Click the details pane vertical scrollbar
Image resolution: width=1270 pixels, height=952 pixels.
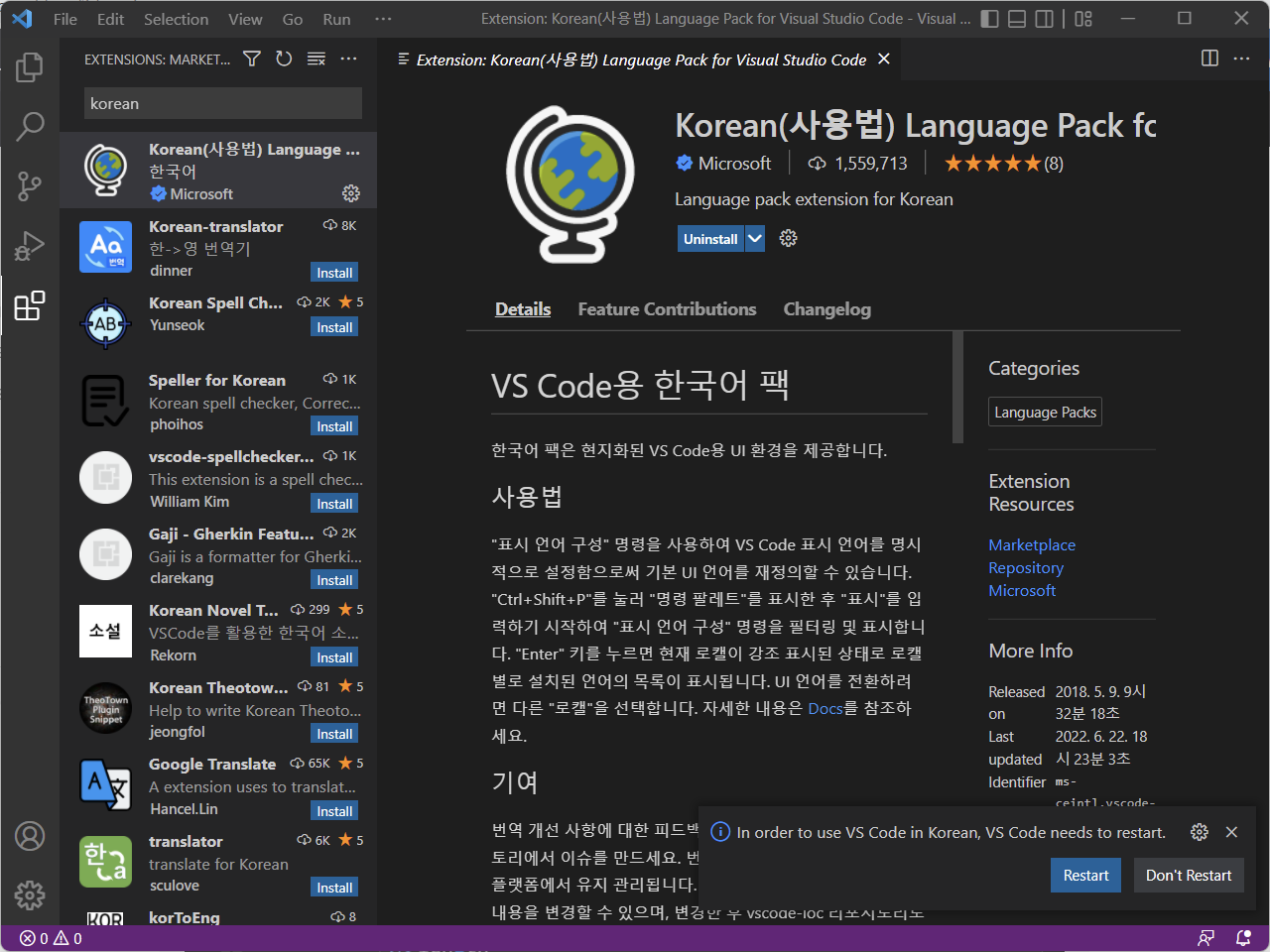point(957,387)
